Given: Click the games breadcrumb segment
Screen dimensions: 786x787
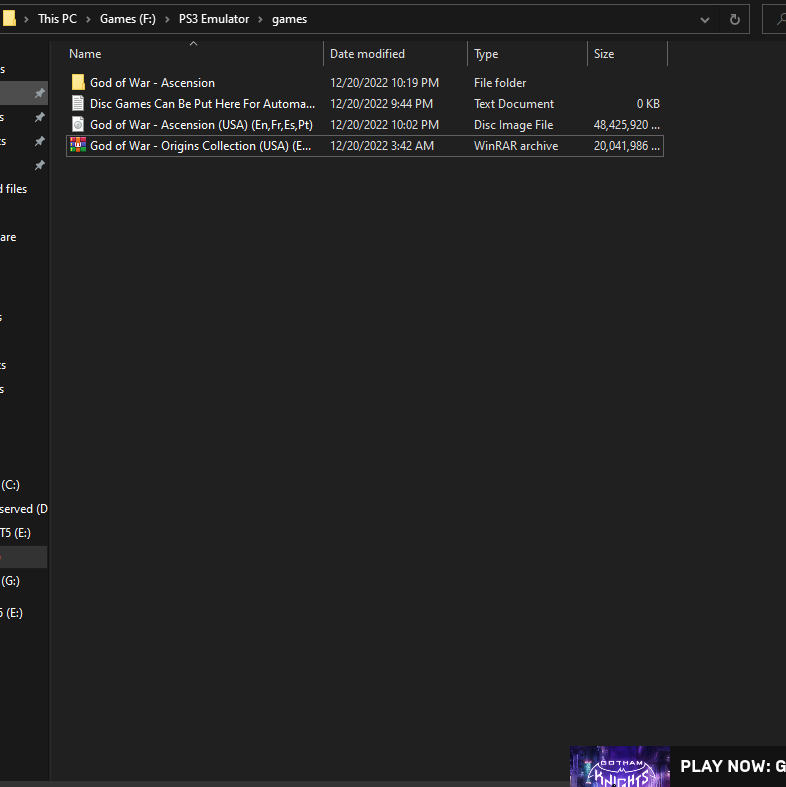Looking at the screenshot, I should [x=290, y=19].
